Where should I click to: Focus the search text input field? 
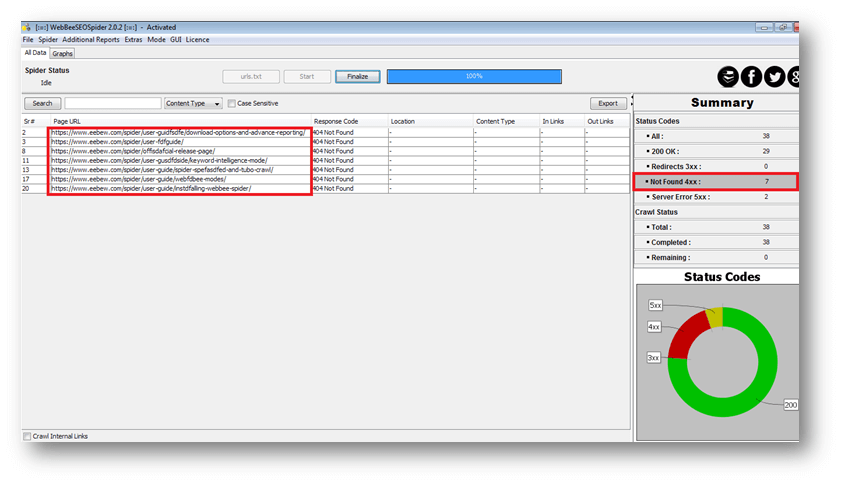click(x=113, y=104)
